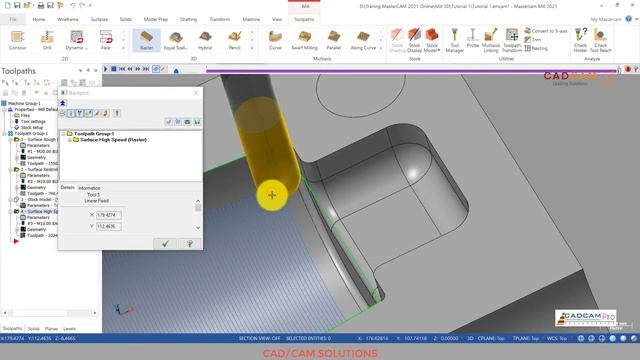
Task: Click the Save icon in quick access toolbar
Action: [17, 6]
